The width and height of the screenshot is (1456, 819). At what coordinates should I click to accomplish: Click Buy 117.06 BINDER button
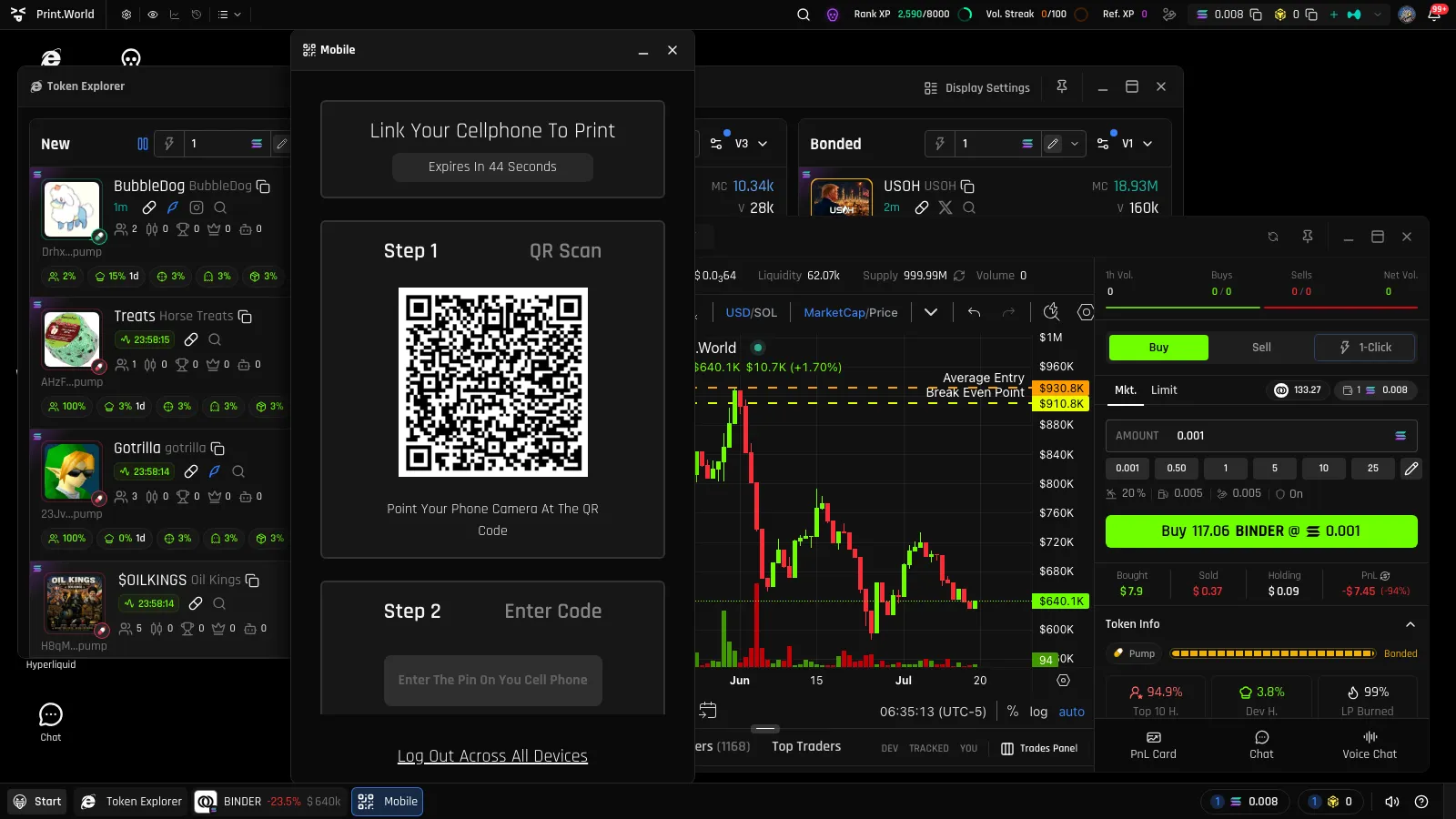coord(1261,531)
